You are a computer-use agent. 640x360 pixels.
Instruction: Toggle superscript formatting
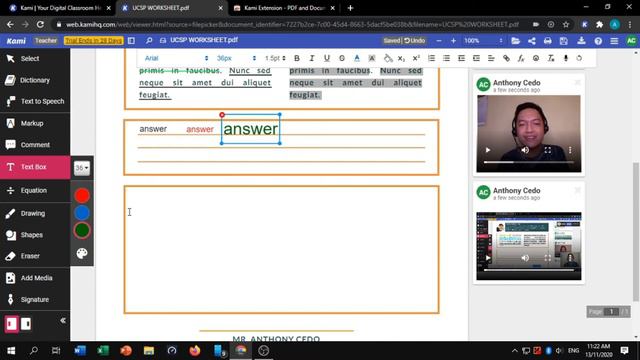416,58
